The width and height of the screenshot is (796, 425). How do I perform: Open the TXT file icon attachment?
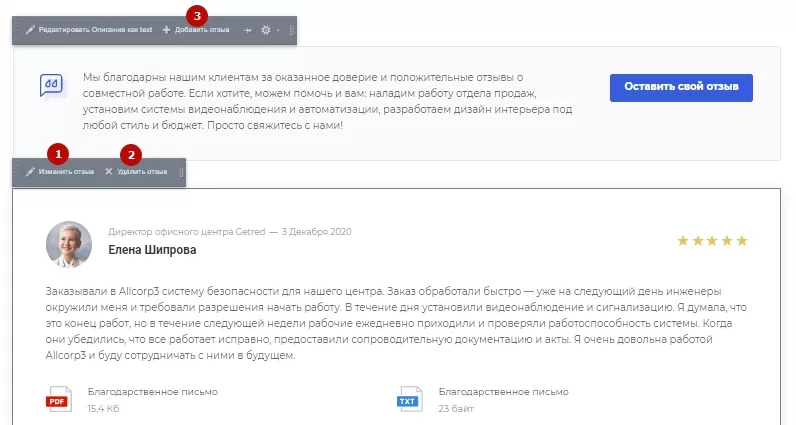pyautogui.click(x=409, y=399)
